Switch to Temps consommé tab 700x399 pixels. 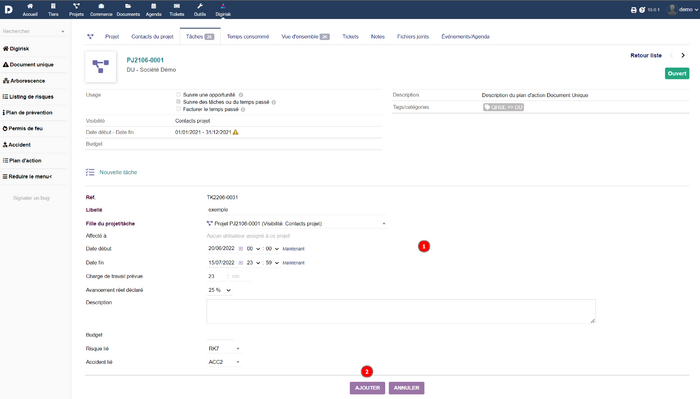click(248, 37)
